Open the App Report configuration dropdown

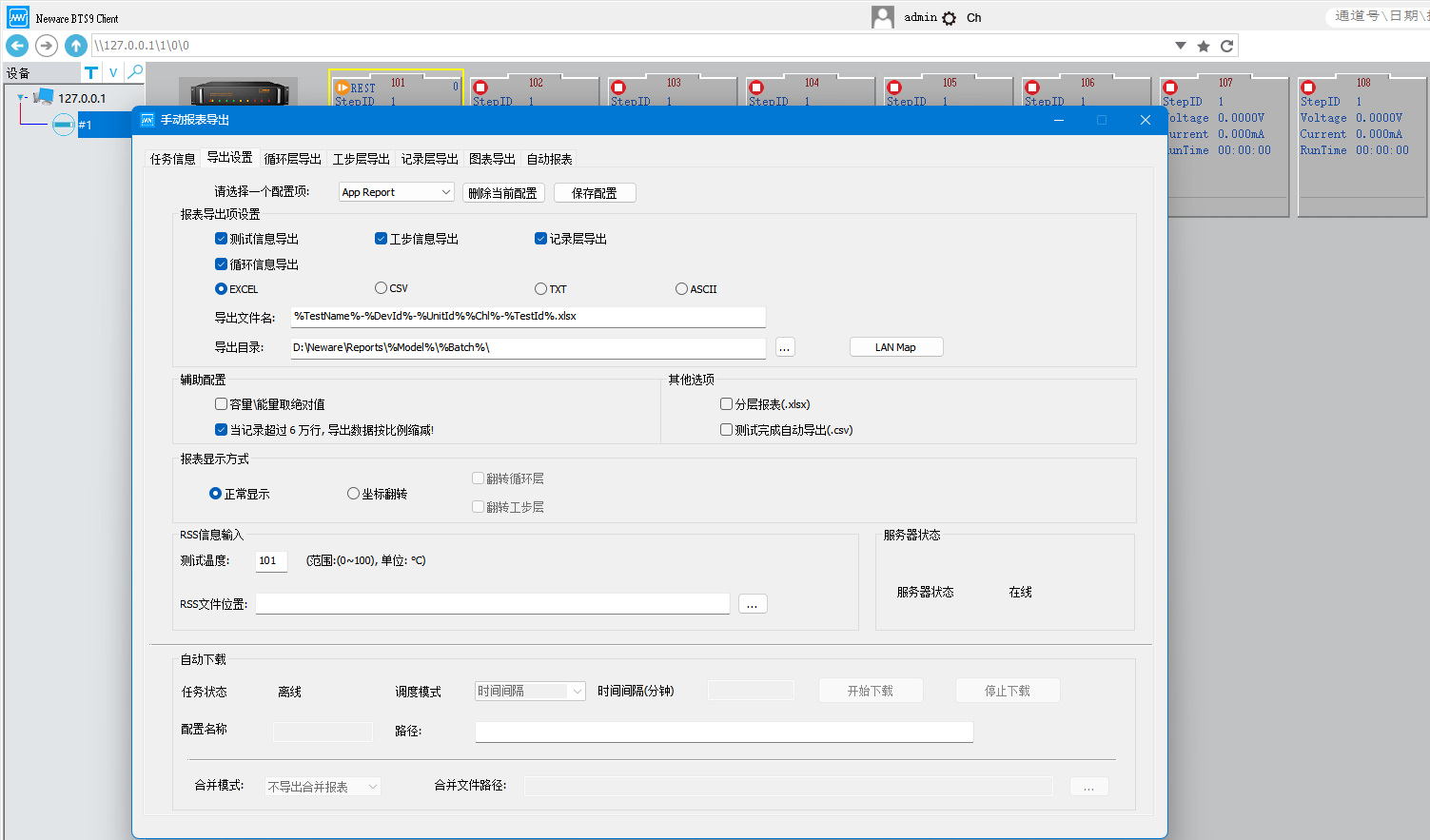coord(397,192)
